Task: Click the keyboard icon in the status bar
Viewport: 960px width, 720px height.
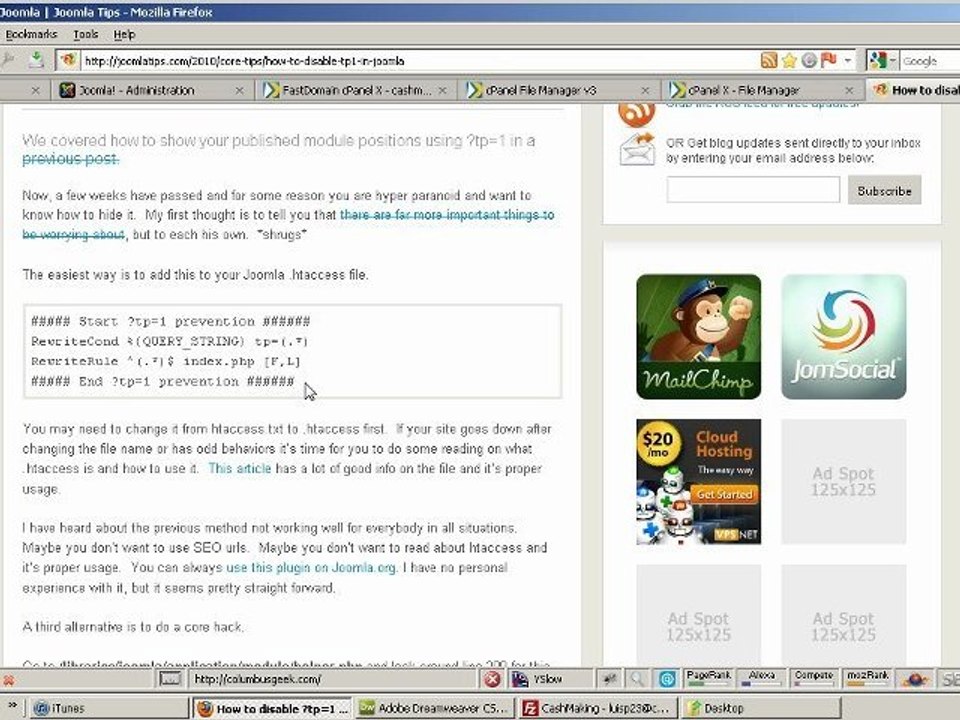Action: pyautogui.click(x=170, y=678)
